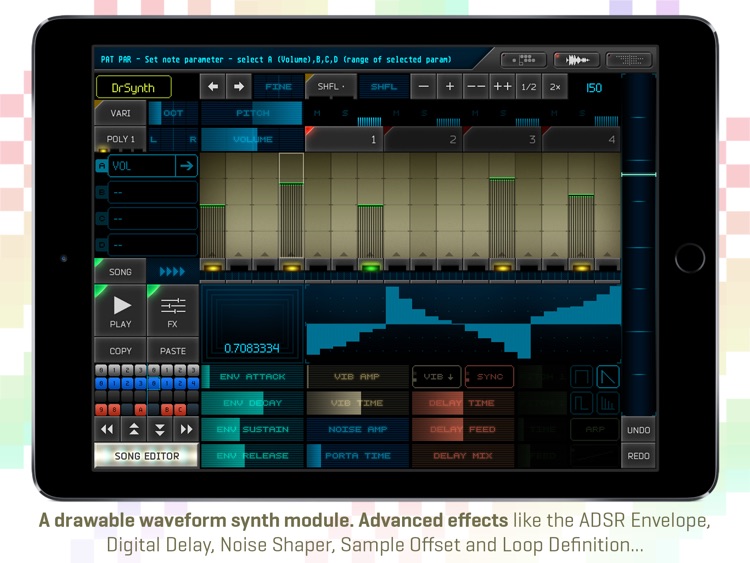Switch to pattern tab 1
Viewport: 750px width, 563px height.
click(x=344, y=139)
